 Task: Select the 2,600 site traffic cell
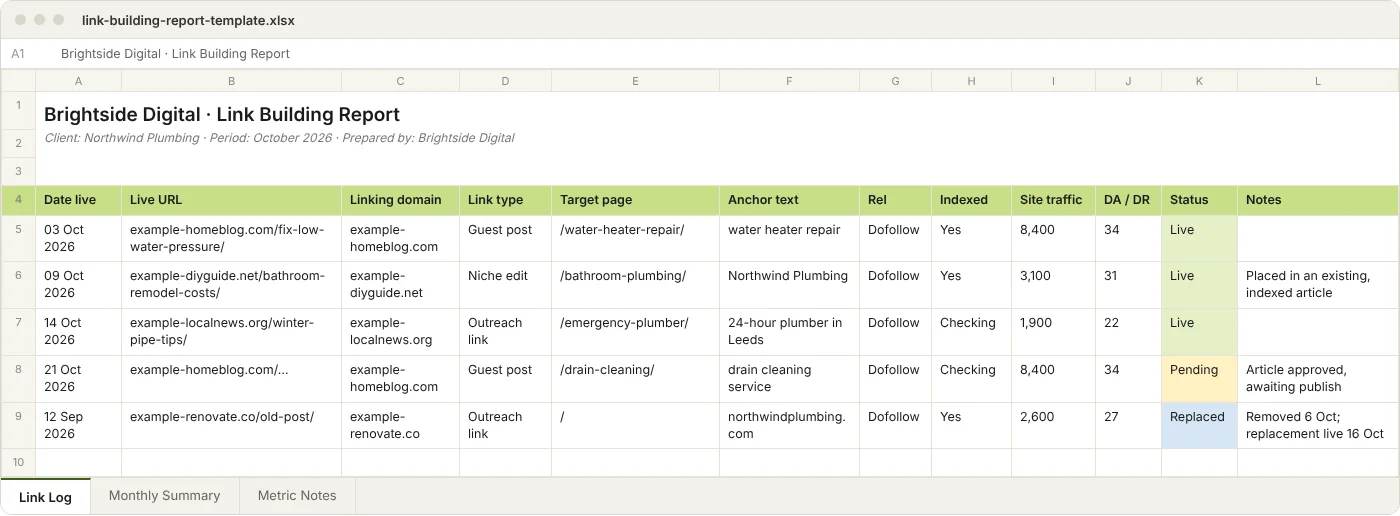click(x=1053, y=425)
